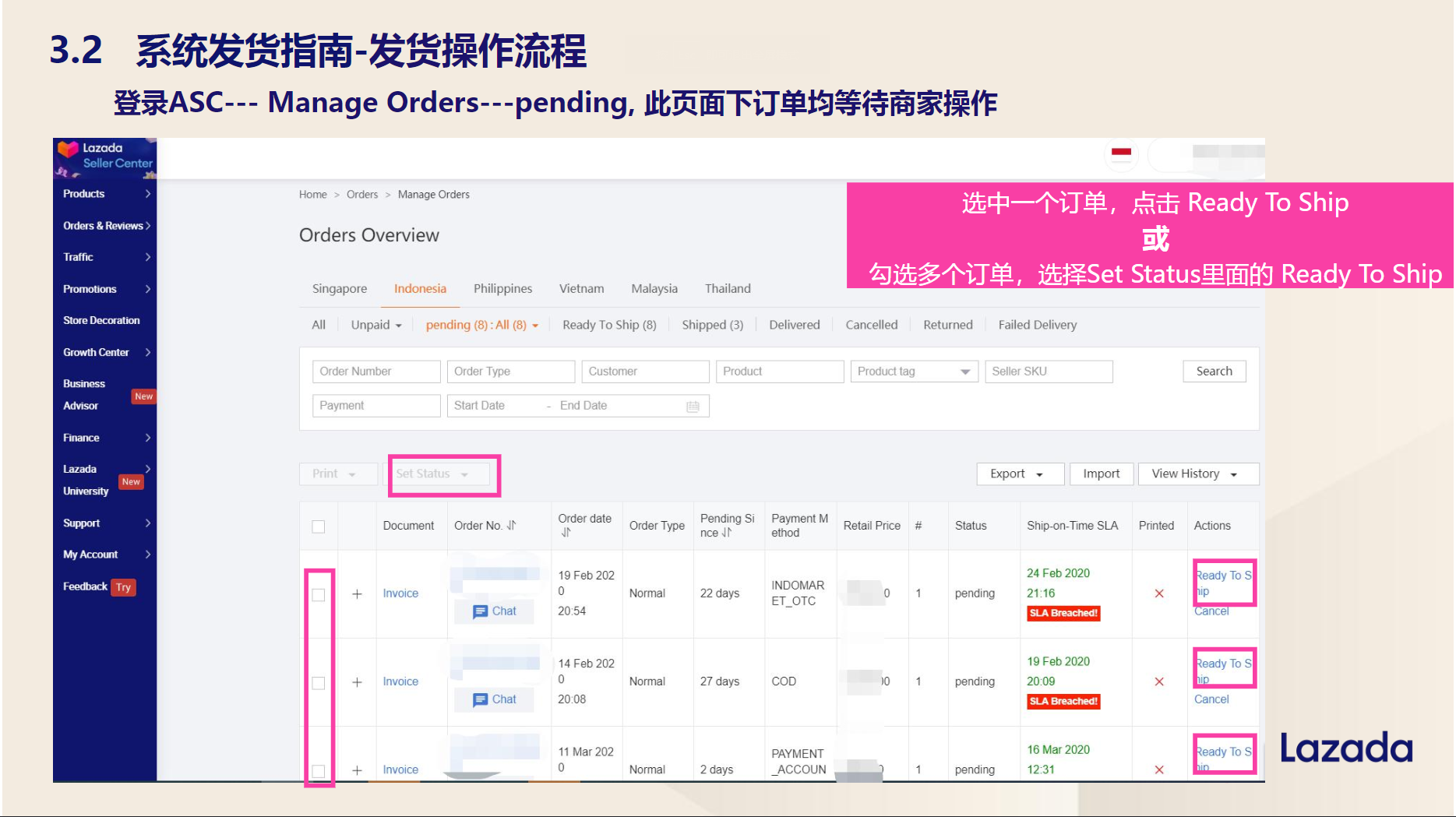Expand the Orders & Reviews sidebar chevron
1456x817 pixels.
pos(147,226)
